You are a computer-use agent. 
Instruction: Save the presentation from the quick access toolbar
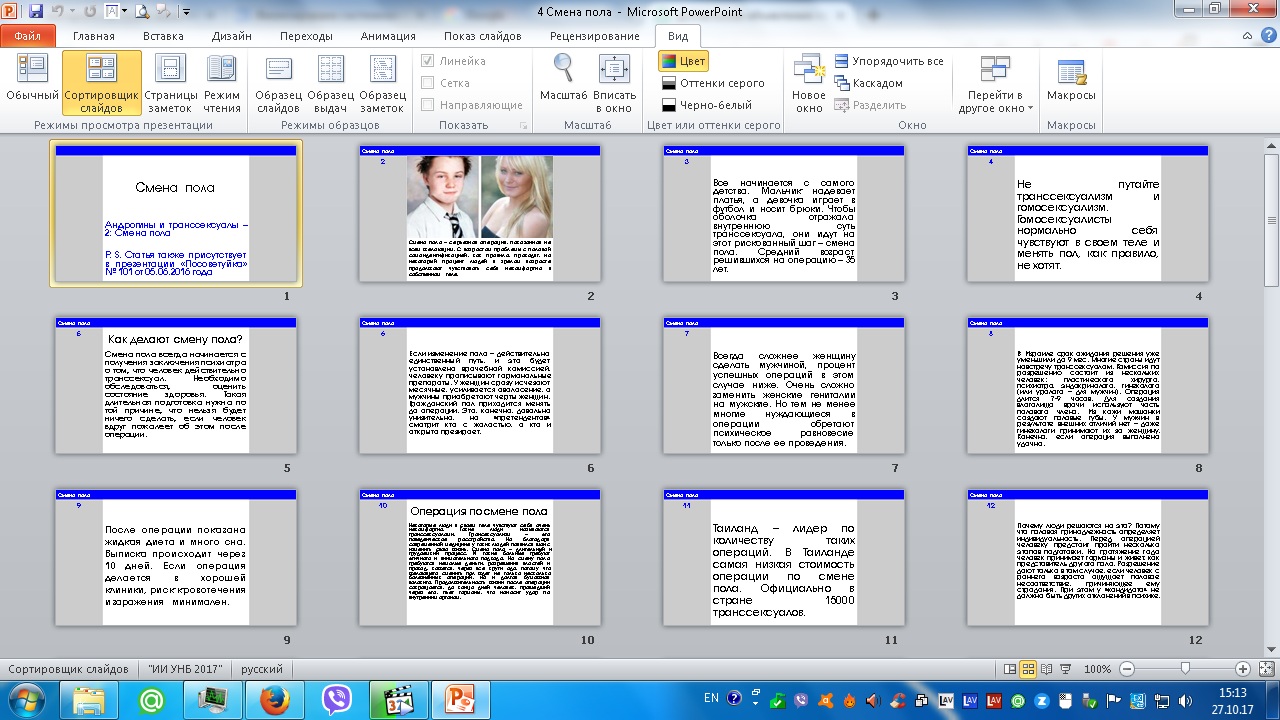click(x=36, y=12)
